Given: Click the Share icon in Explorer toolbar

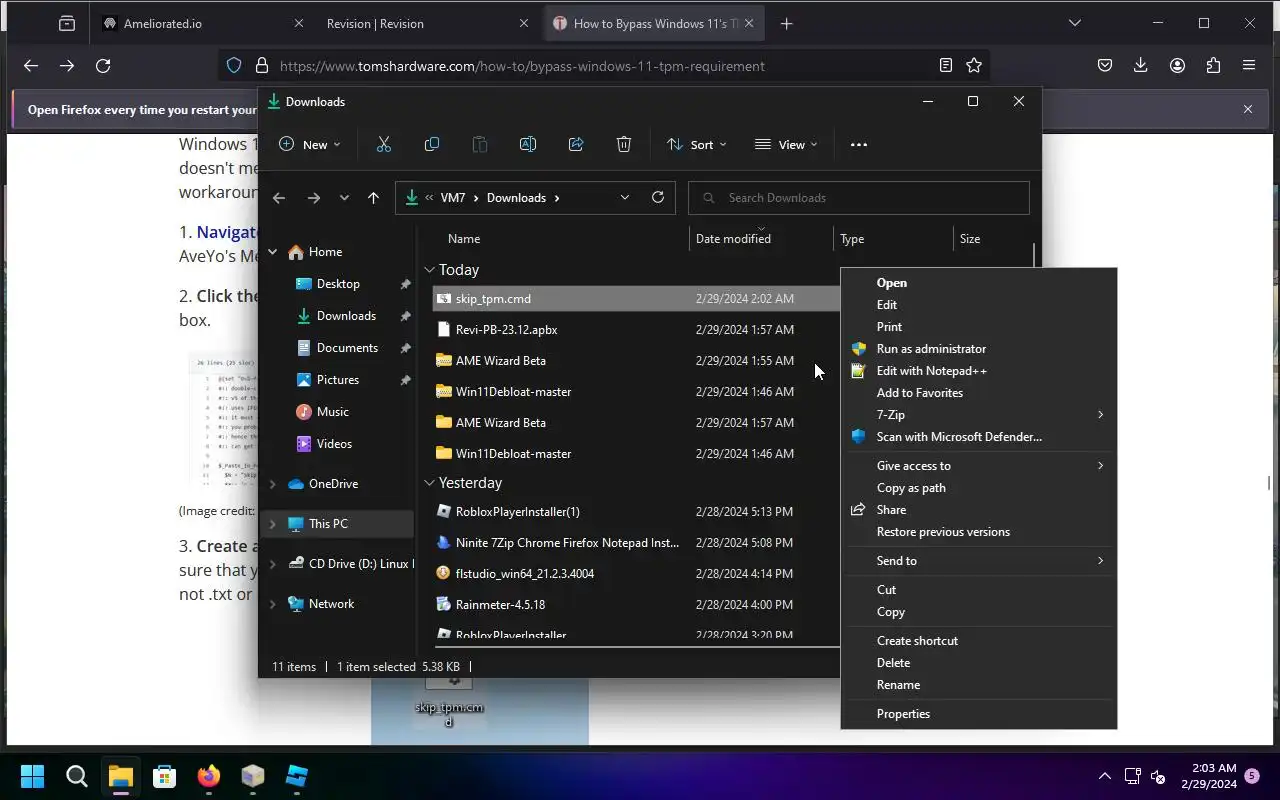Looking at the screenshot, I should click(576, 144).
